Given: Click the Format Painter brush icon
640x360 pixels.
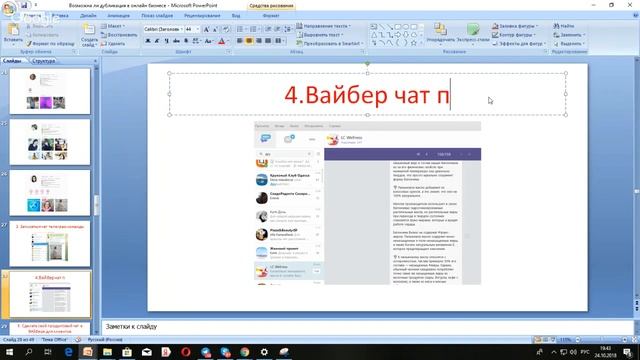Looking at the screenshot, I should point(29,43).
